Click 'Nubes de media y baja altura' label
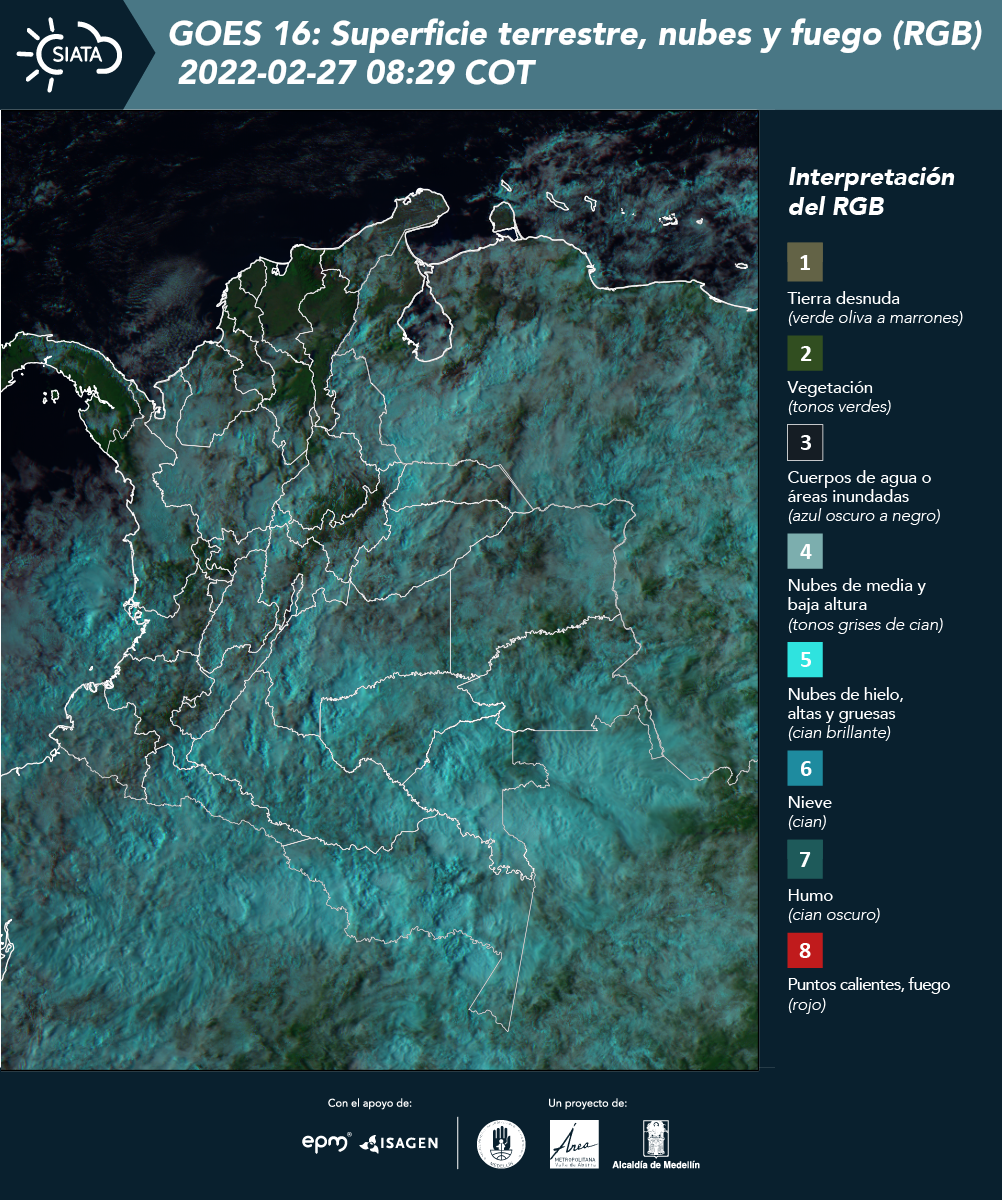This screenshot has height=1200, width=1002. pos(857,595)
